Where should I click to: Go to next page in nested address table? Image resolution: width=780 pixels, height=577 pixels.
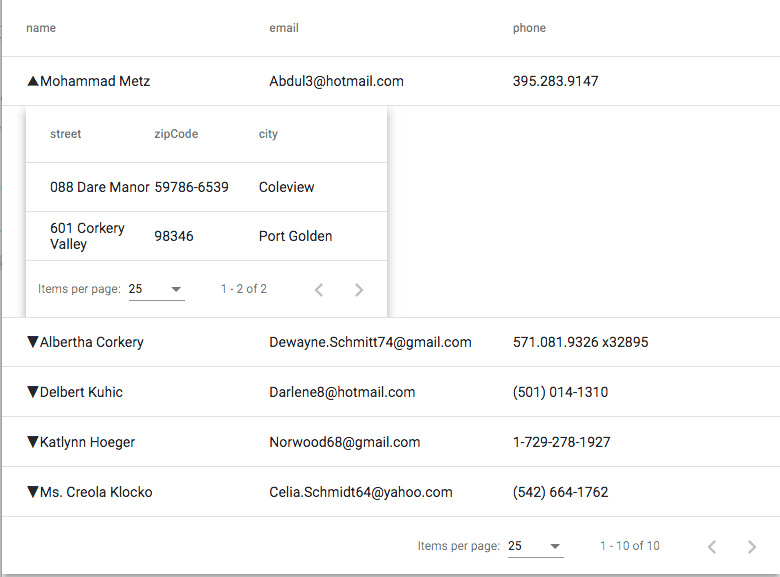pos(359,290)
